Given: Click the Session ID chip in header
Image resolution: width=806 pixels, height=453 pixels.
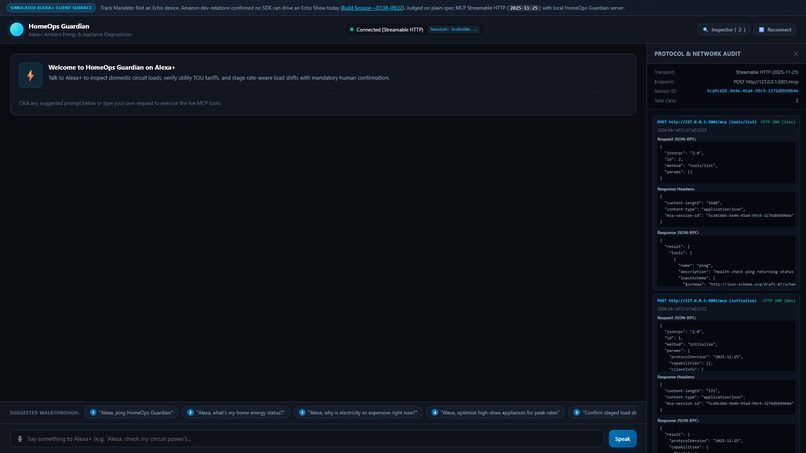Looking at the screenshot, I should coord(453,30).
